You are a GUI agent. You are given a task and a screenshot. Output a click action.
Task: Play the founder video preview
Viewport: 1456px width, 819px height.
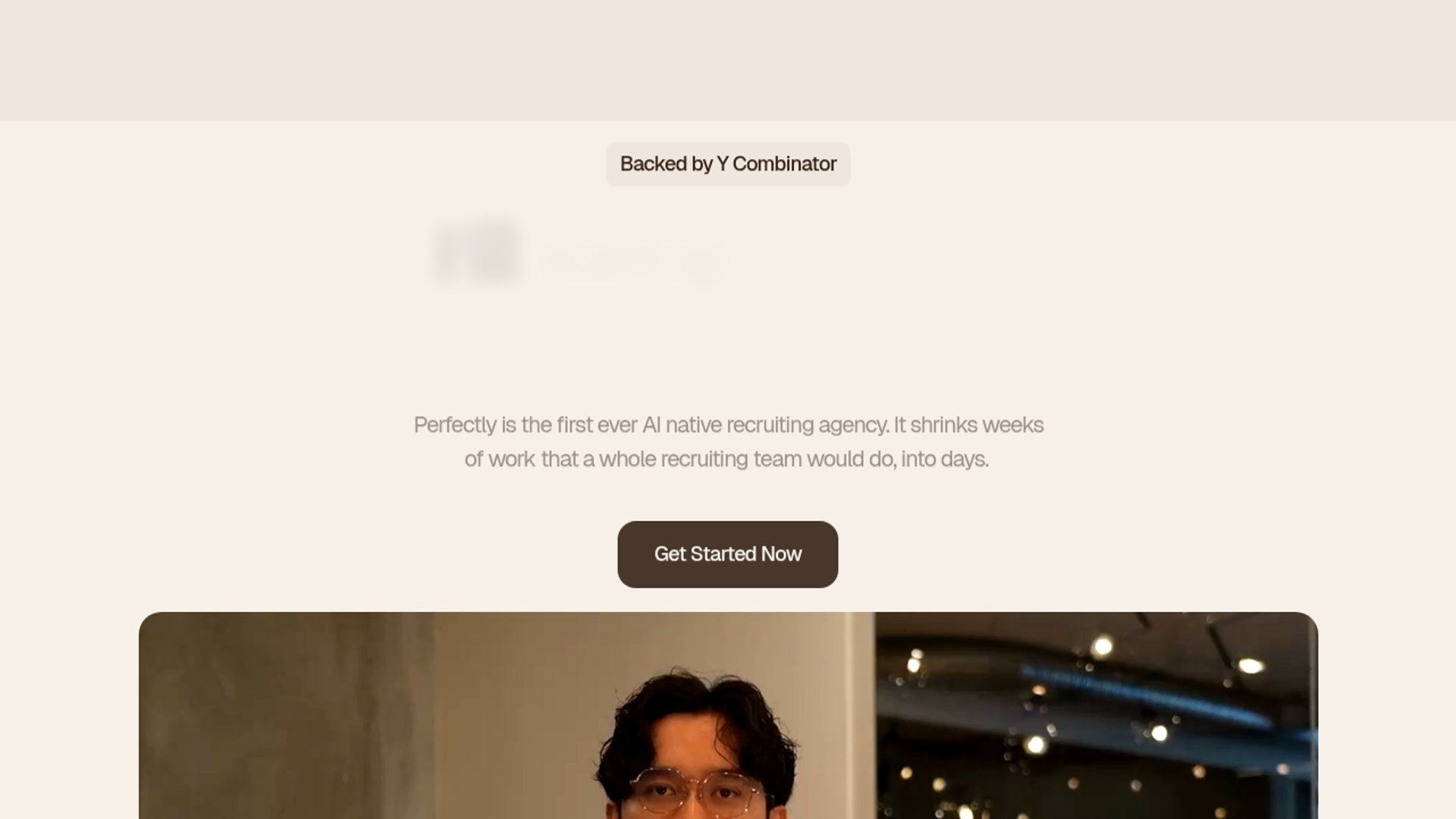click(x=728, y=715)
